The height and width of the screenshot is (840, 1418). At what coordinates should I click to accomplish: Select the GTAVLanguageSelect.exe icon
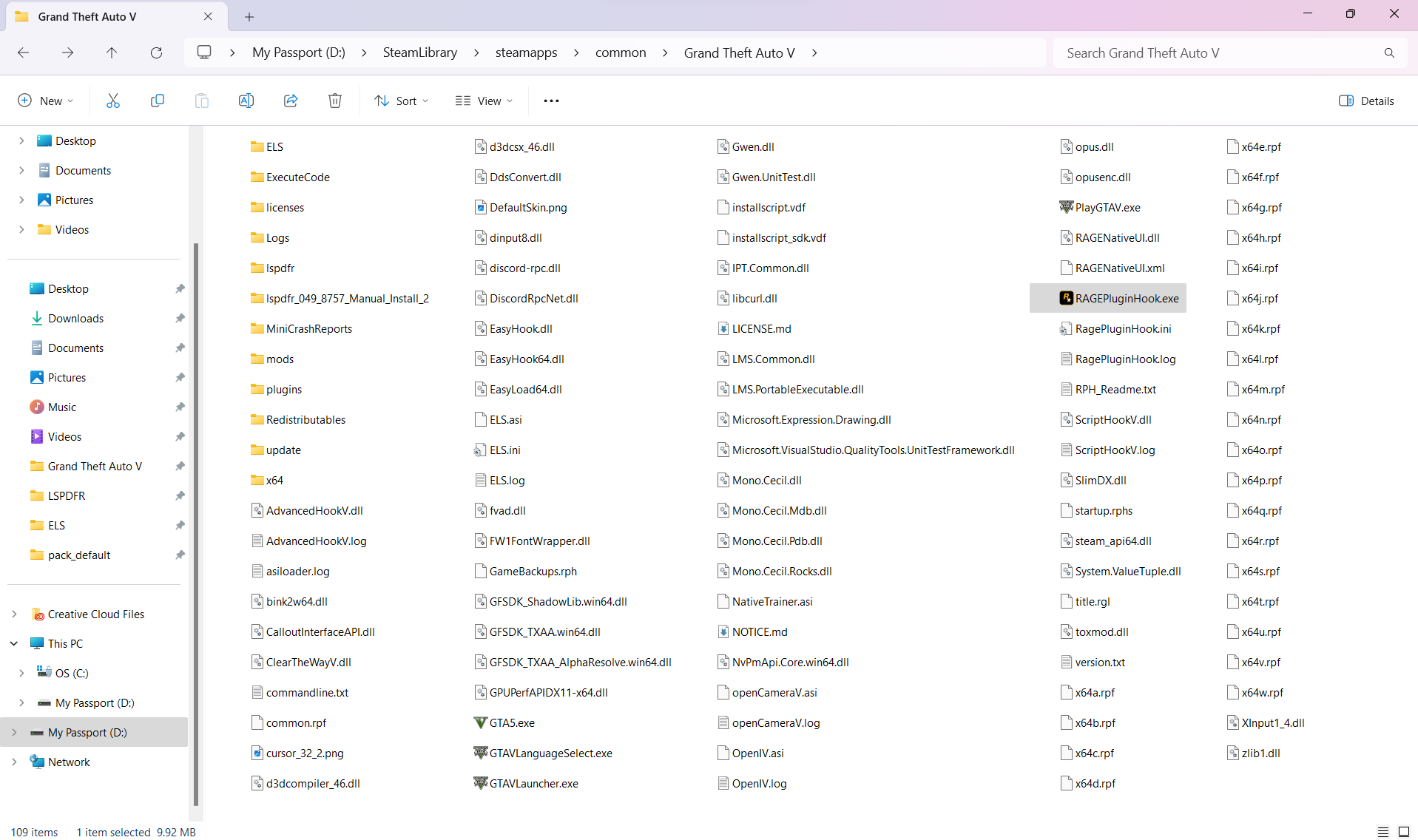click(480, 753)
